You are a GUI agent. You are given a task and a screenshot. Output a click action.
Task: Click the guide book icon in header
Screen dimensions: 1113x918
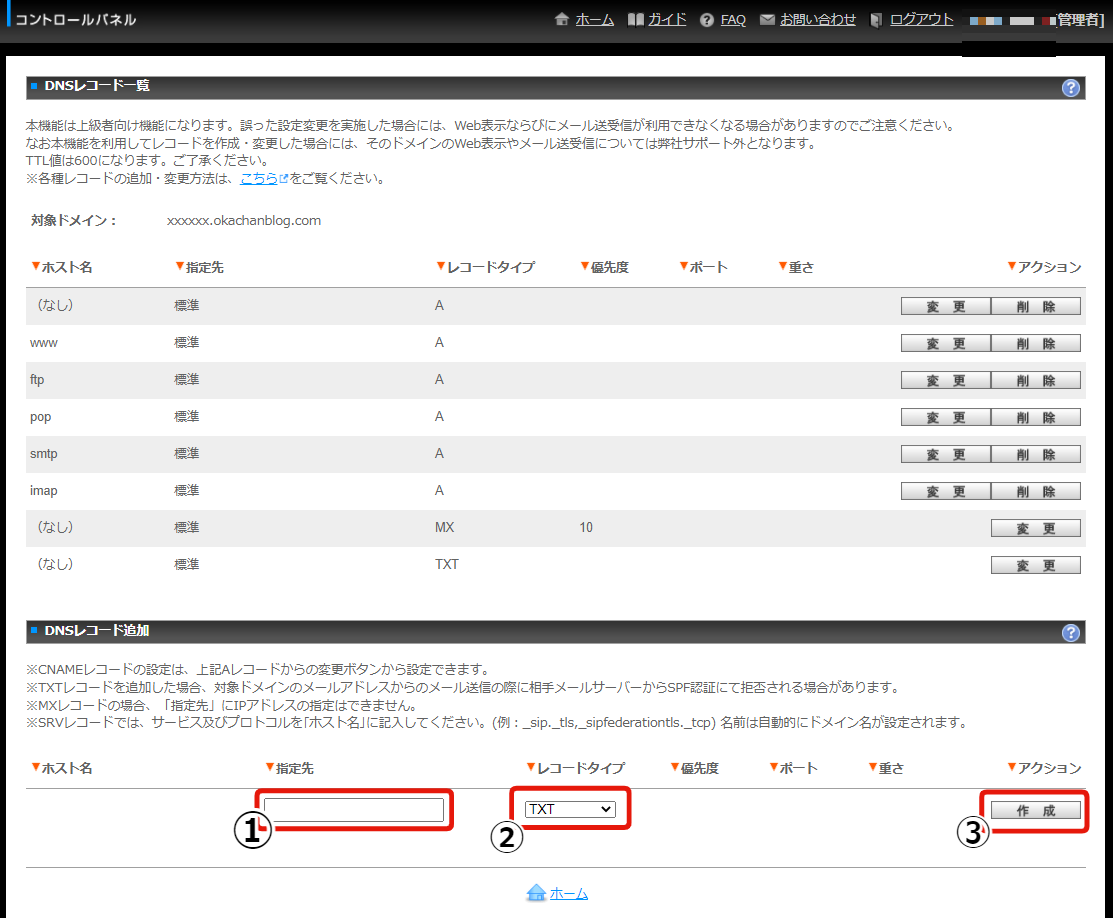tap(635, 20)
